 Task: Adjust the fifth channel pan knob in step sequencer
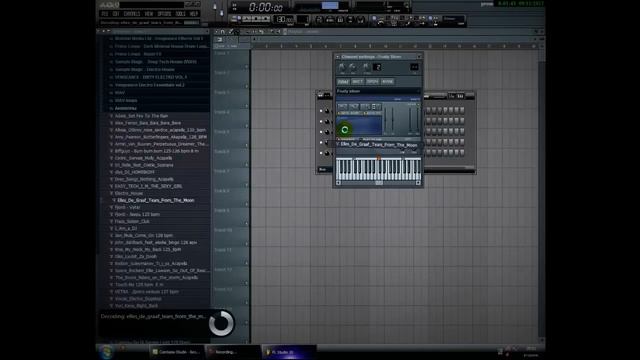click(327, 153)
